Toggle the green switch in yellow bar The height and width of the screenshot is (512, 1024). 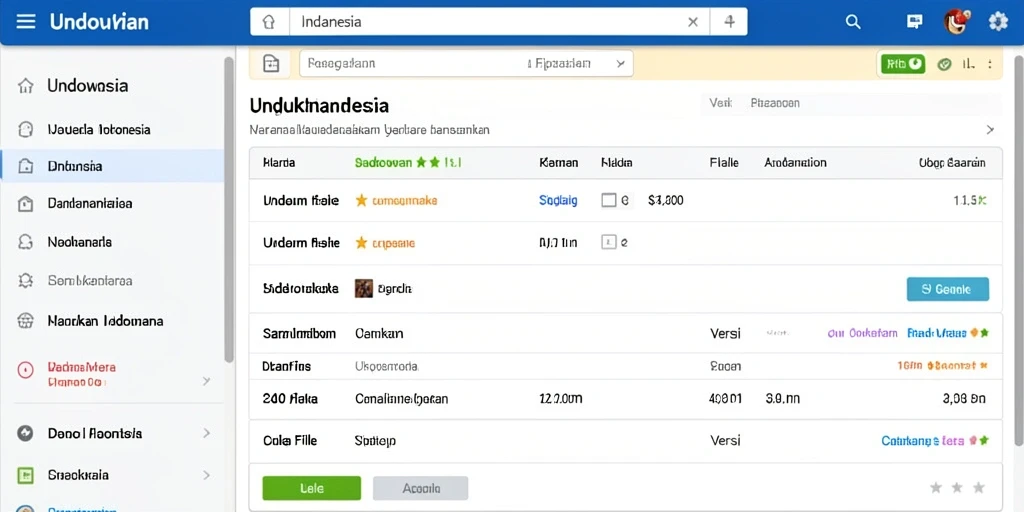[903, 63]
